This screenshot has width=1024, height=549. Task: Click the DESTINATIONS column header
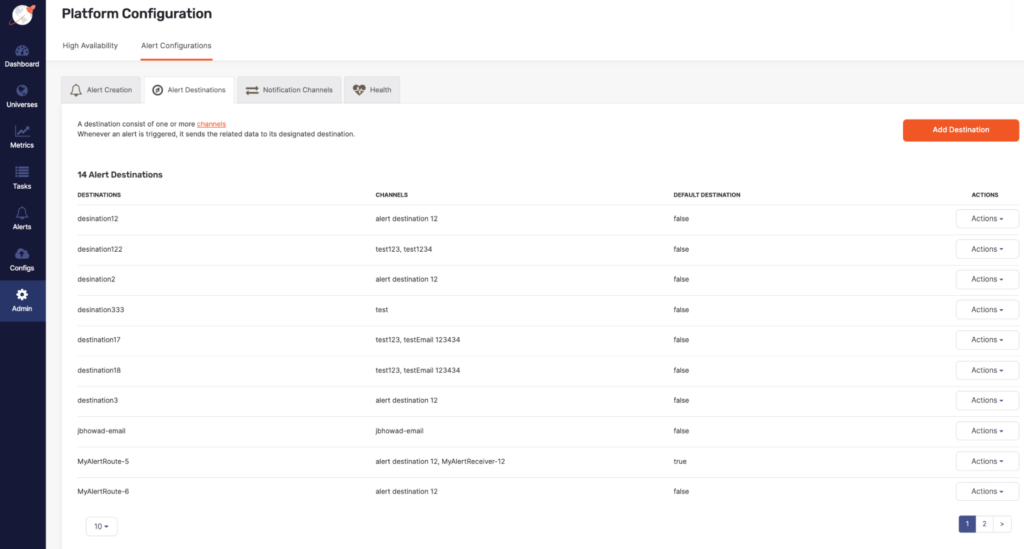coord(99,195)
